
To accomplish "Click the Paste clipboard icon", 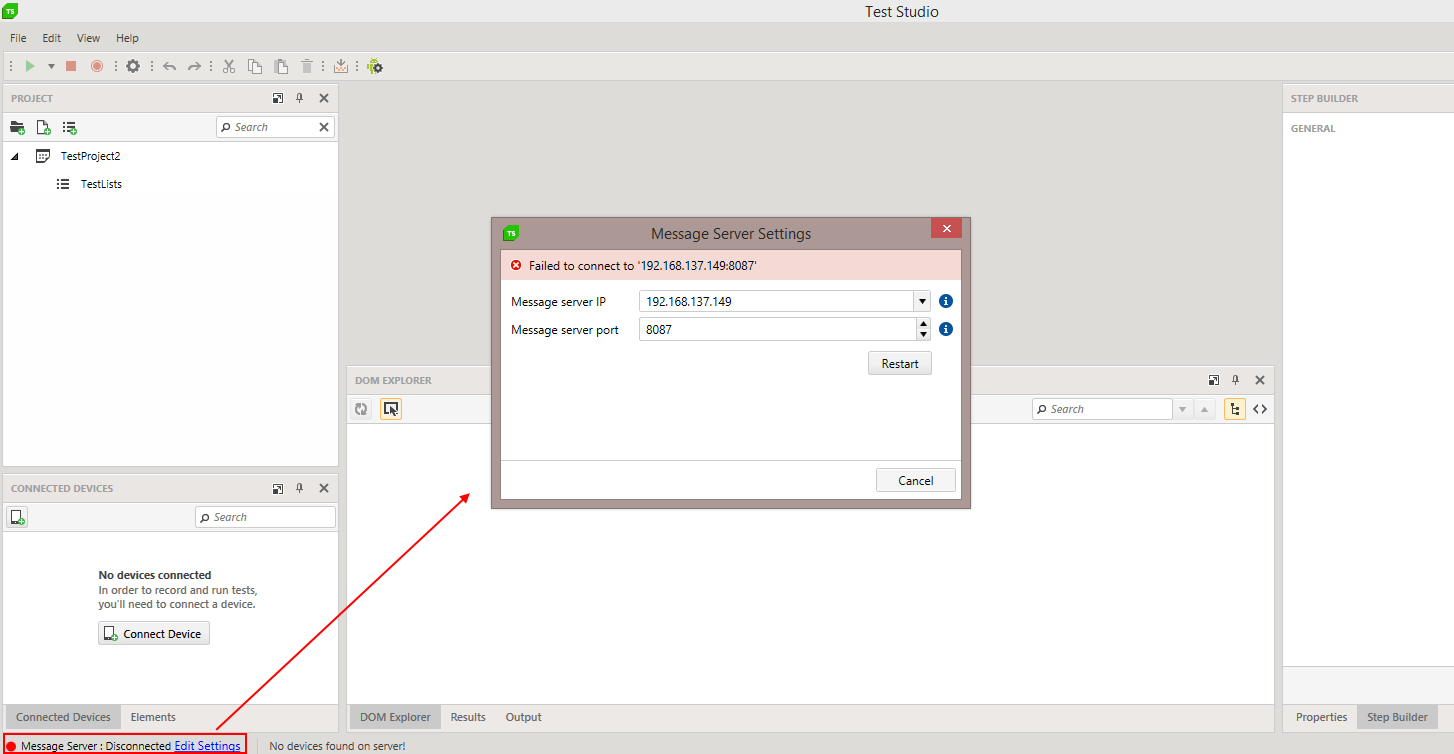I will coord(281,66).
